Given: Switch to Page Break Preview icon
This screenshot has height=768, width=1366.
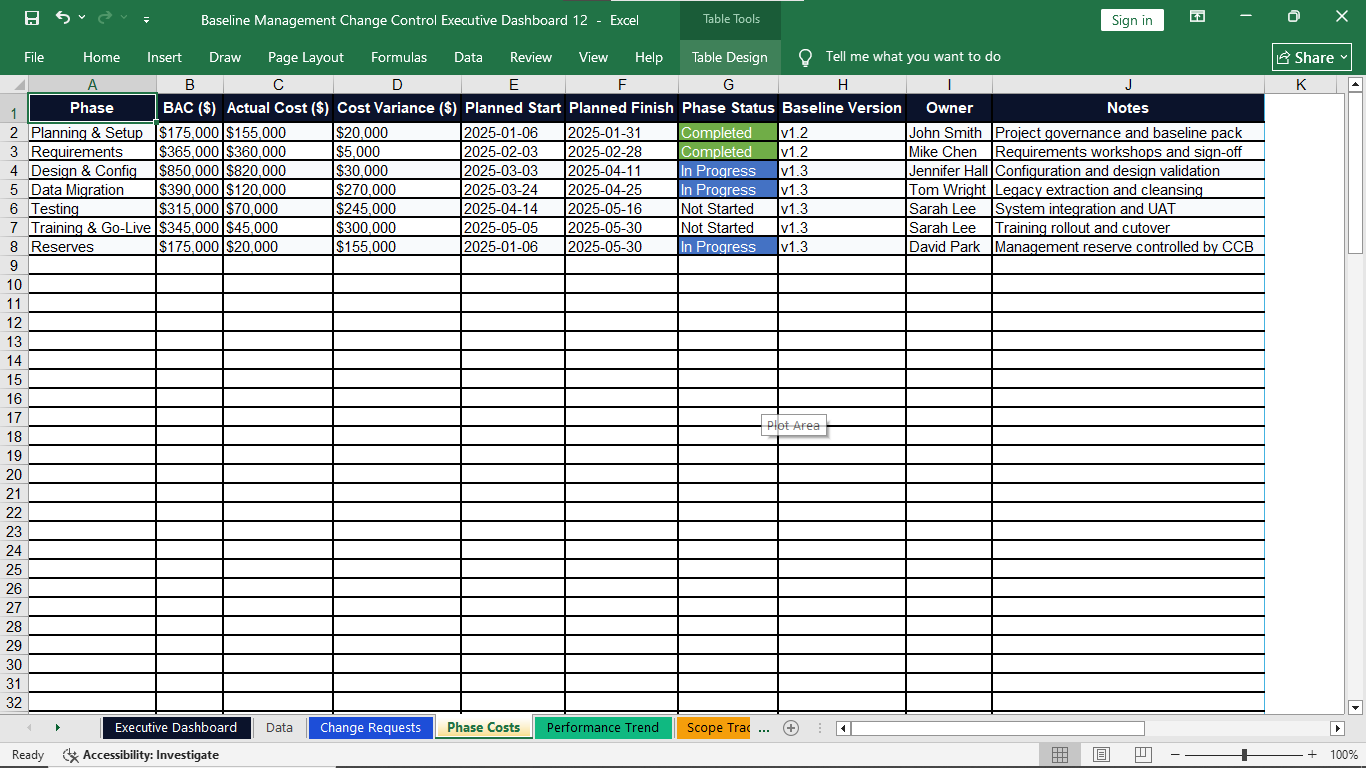Looking at the screenshot, I should coord(1143,755).
